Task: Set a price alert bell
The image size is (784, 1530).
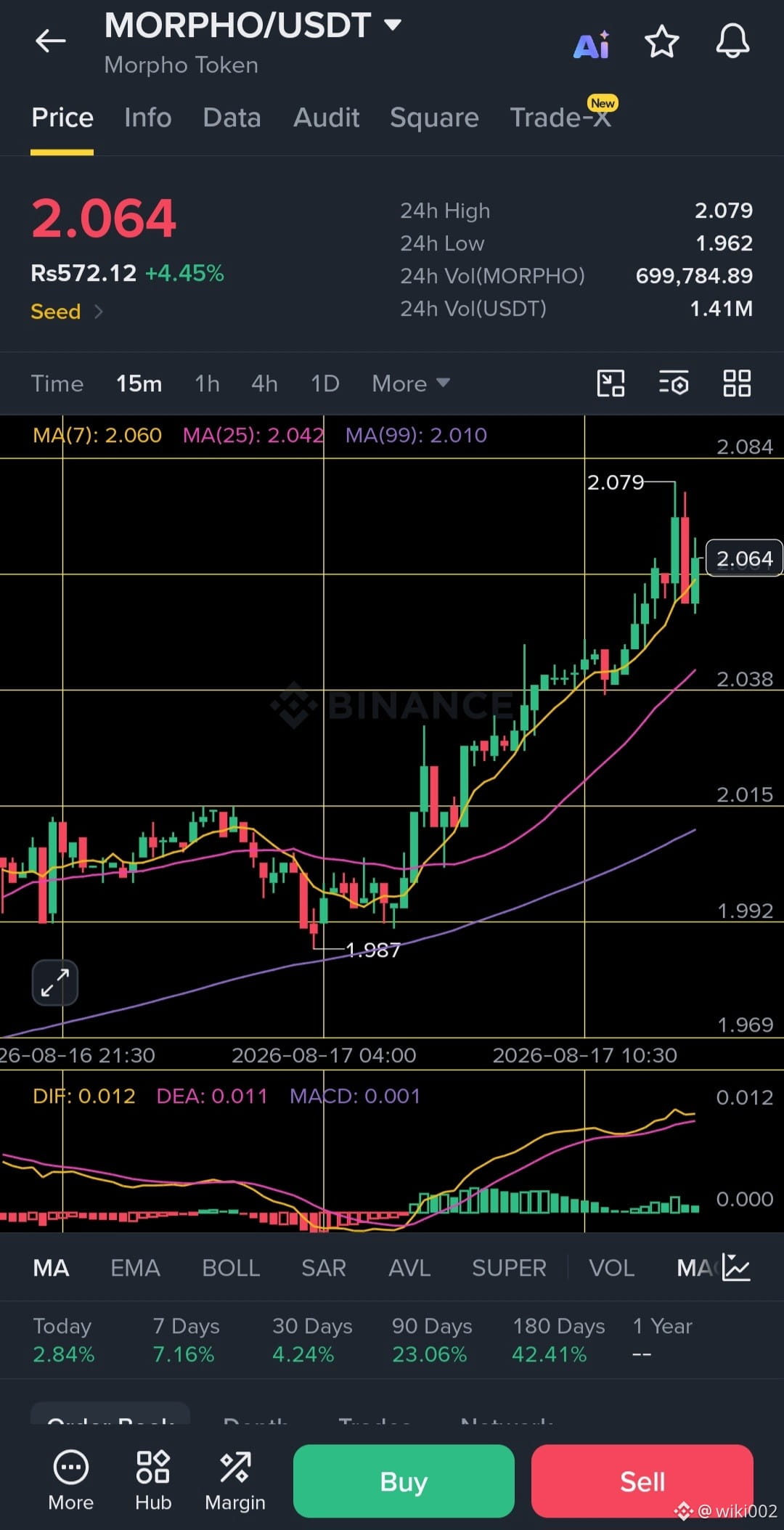Action: (732, 41)
